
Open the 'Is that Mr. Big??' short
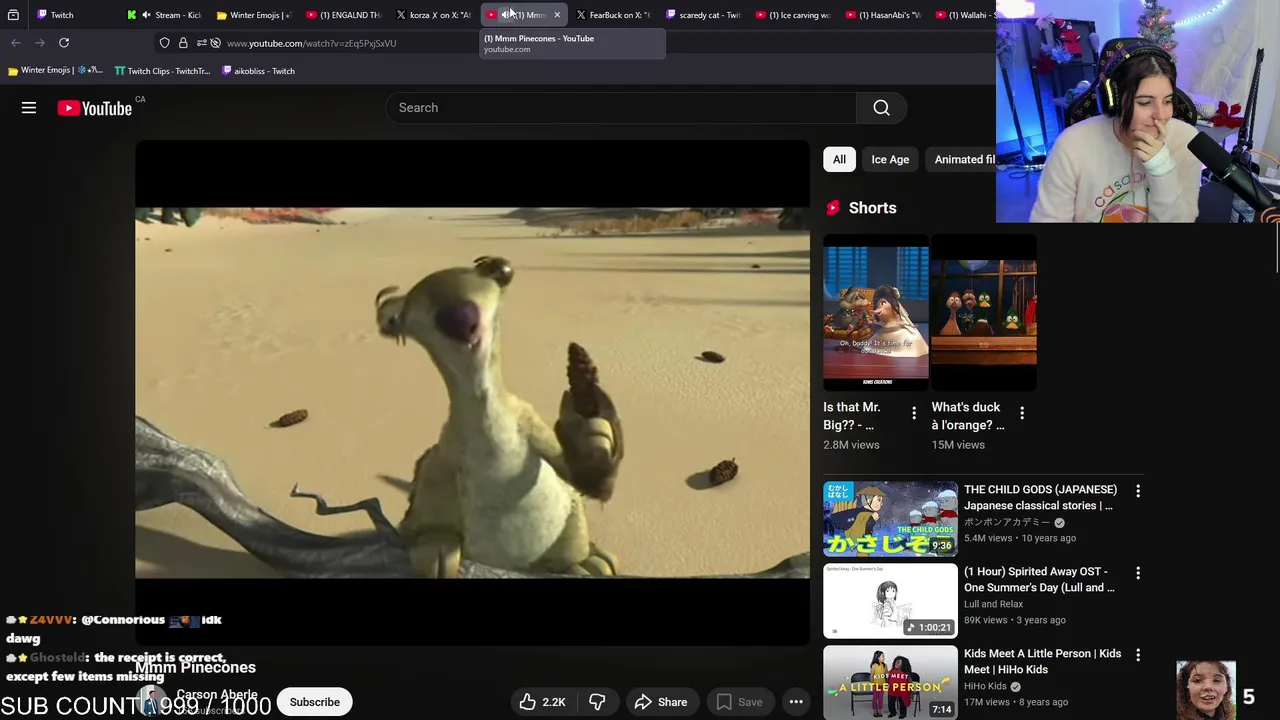click(876, 312)
